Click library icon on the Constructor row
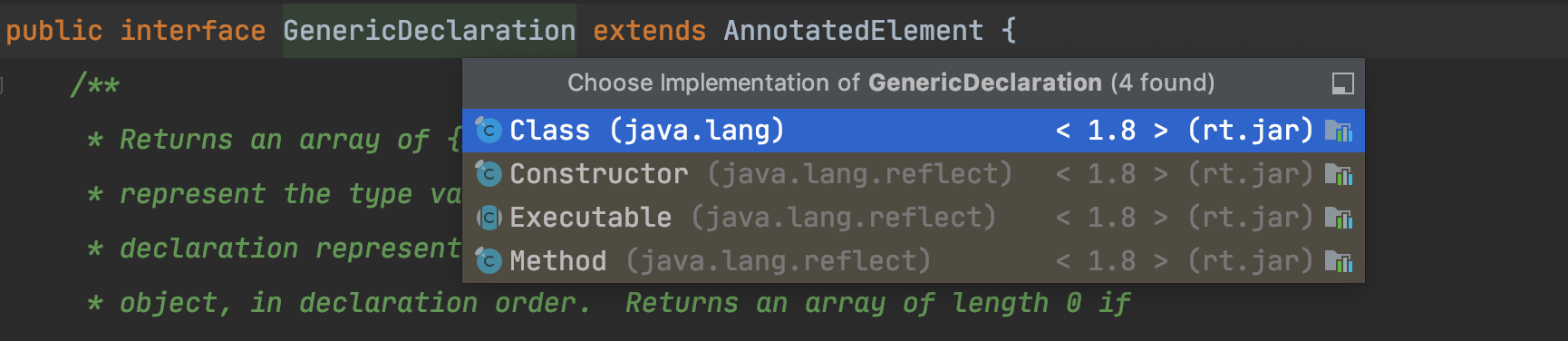Viewport: 1568px width, 341px height. 1339,174
